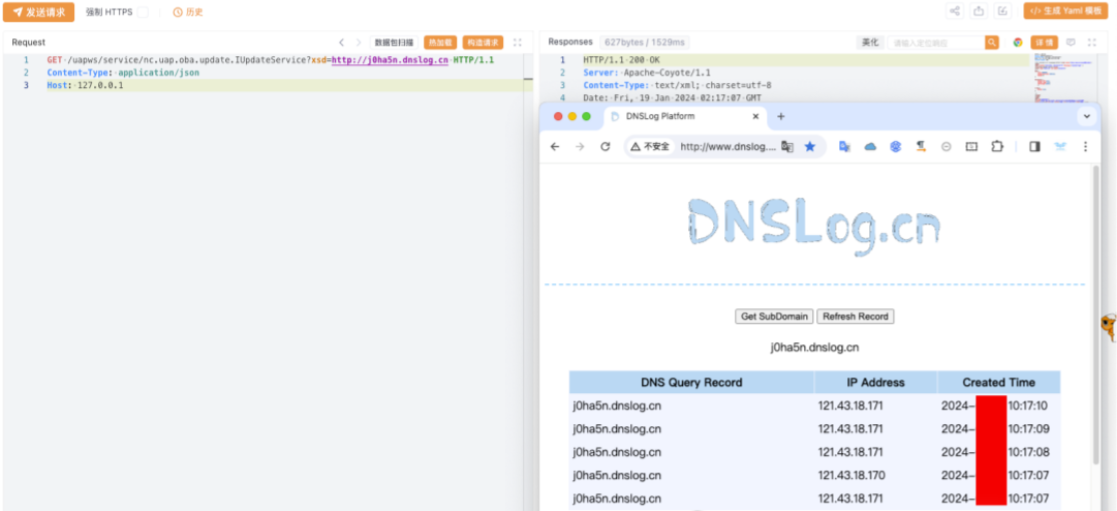Open the tab search dropdown chevron in the browser

[x=1087, y=116]
